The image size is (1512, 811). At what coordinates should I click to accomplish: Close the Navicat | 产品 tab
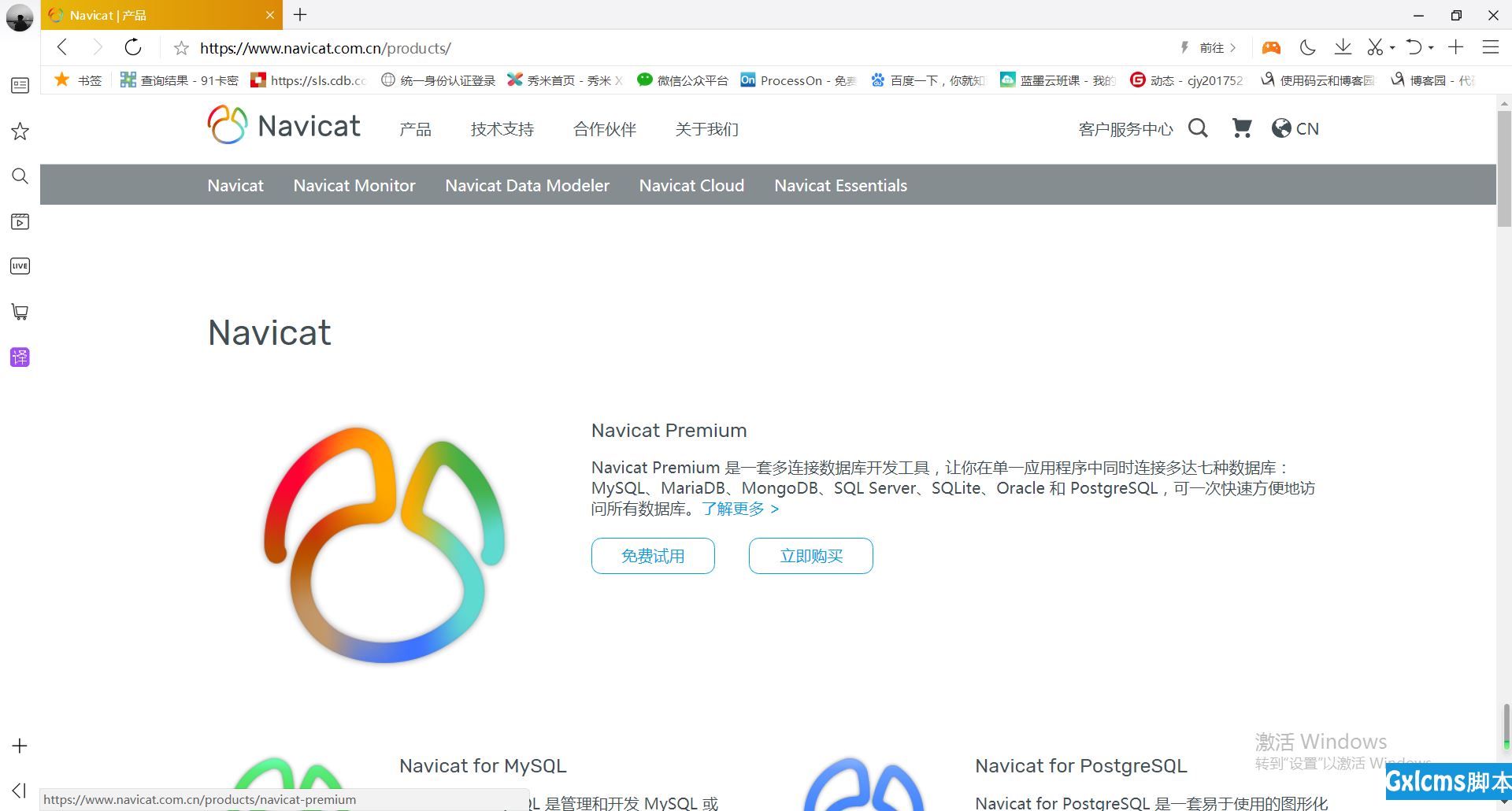[x=269, y=15]
